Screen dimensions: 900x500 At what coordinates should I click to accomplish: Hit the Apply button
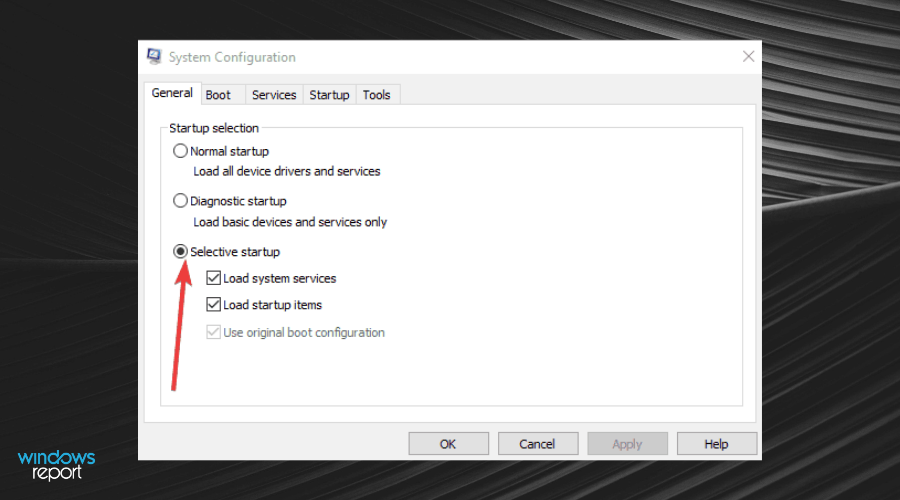tap(627, 444)
